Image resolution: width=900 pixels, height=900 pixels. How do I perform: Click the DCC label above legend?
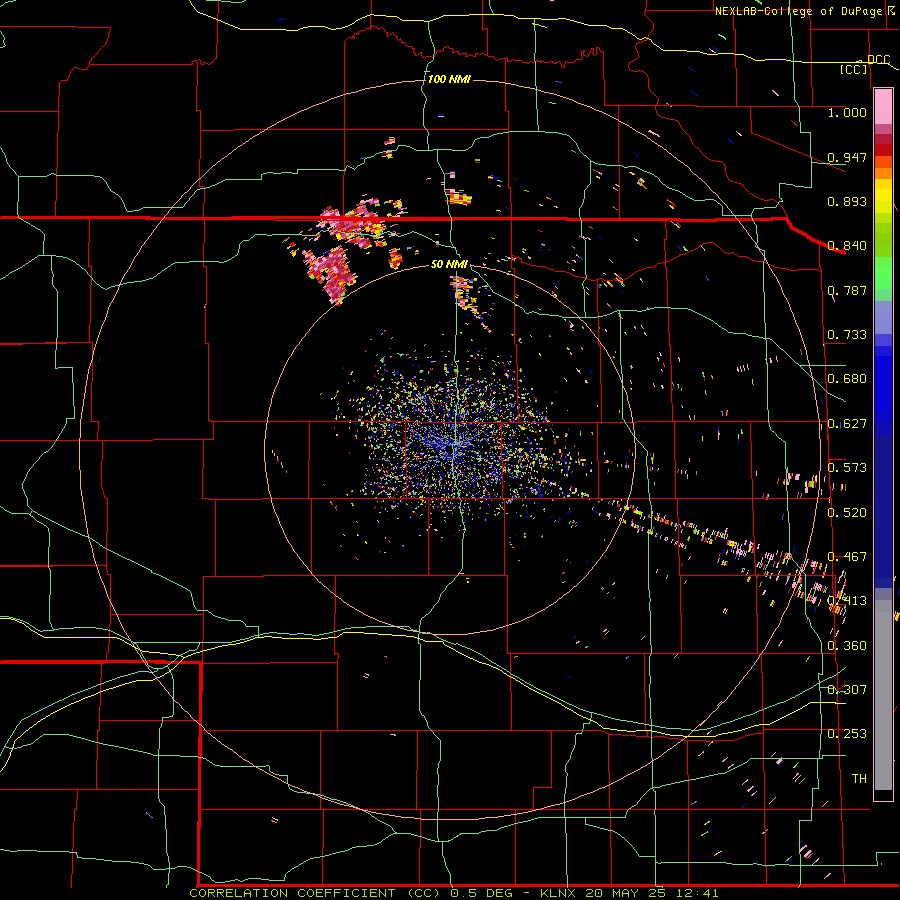878,60
